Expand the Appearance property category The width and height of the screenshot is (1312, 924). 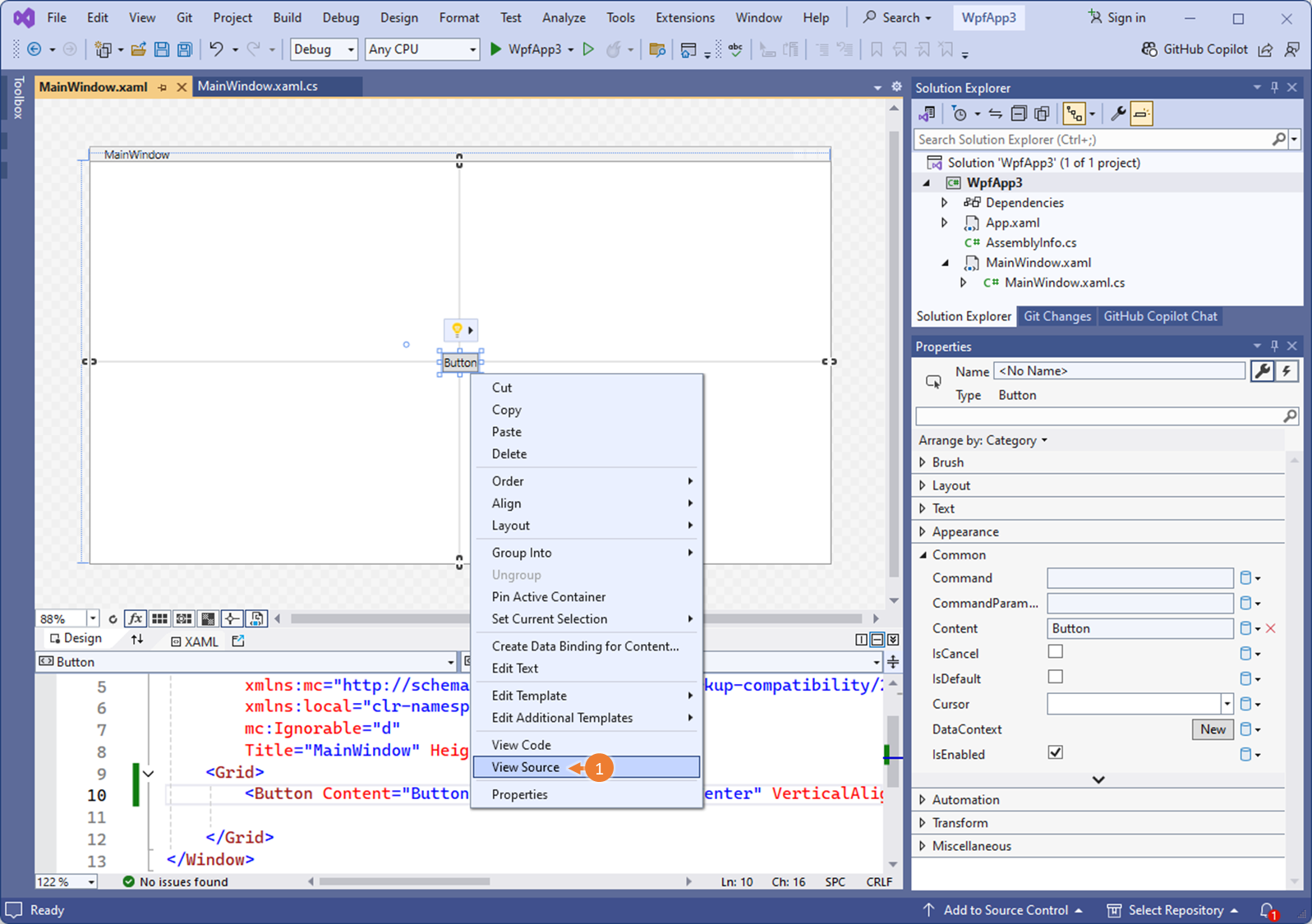point(923,532)
